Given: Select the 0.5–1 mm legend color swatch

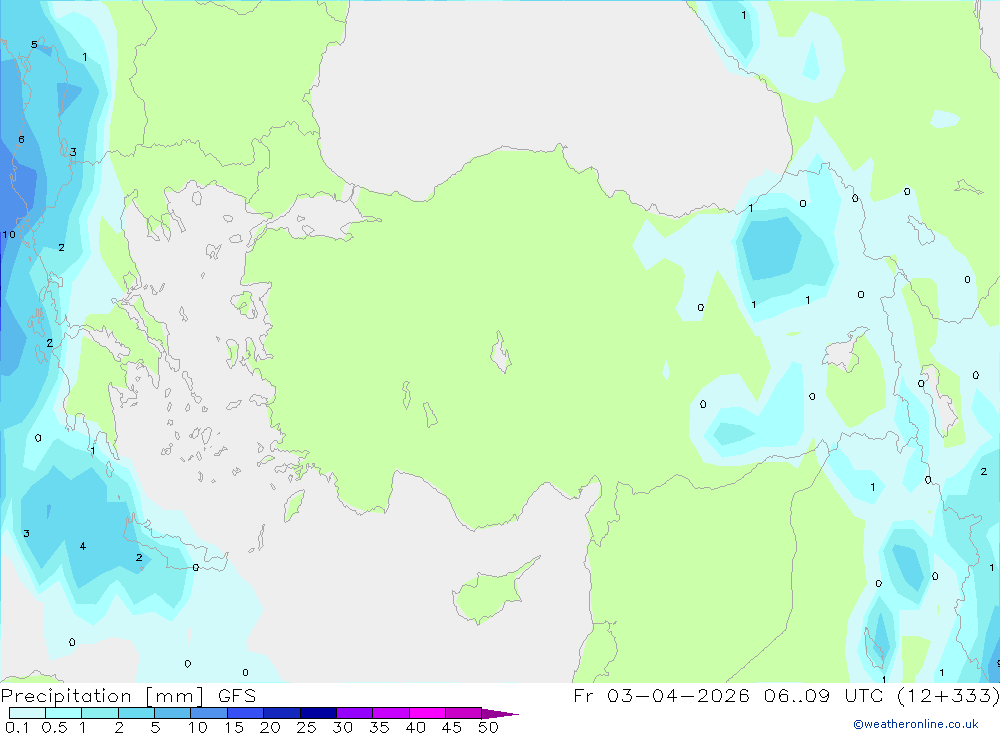Looking at the screenshot, I should 64,713.
